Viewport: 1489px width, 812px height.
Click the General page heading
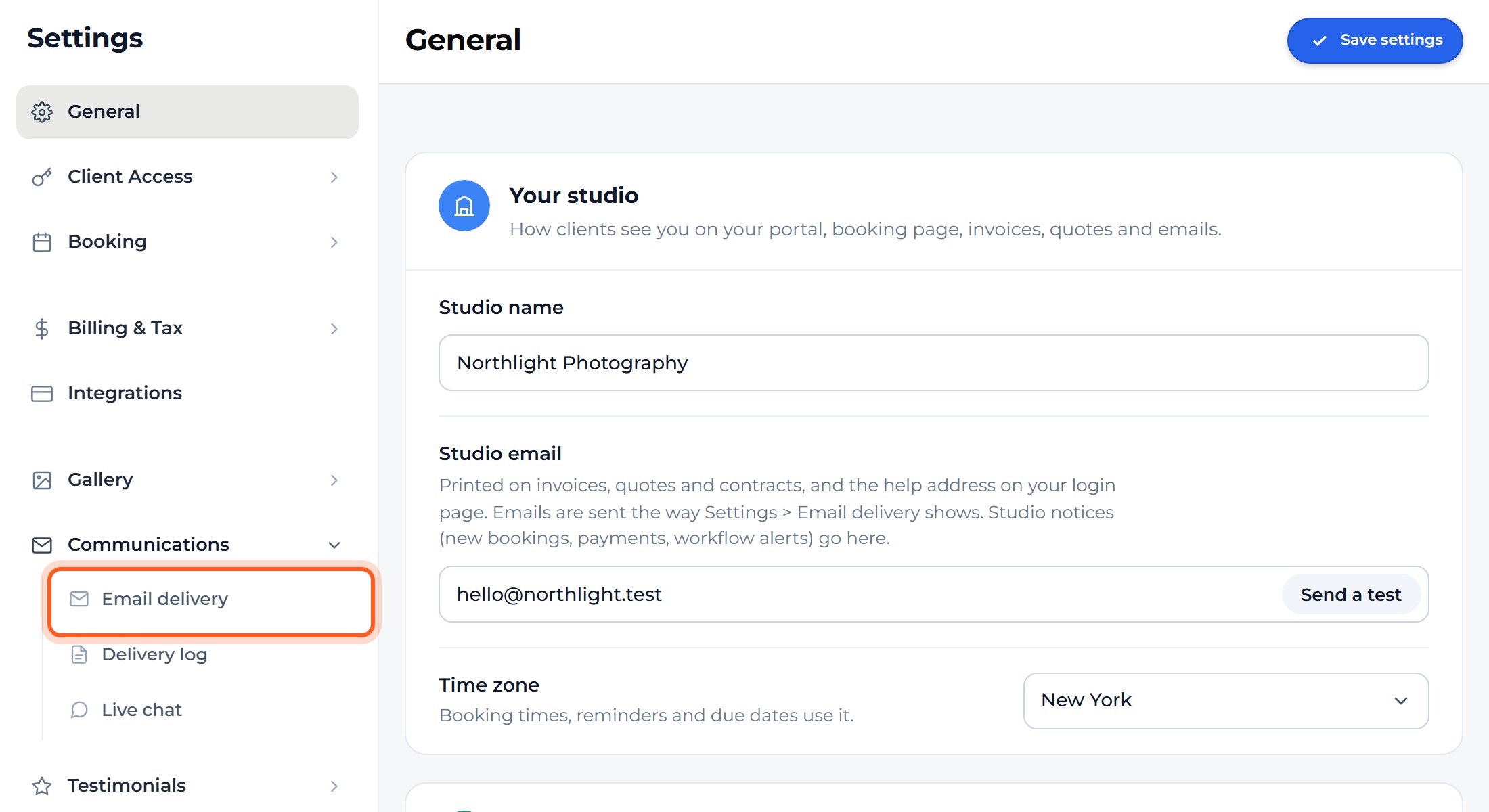tap(463, 40)
